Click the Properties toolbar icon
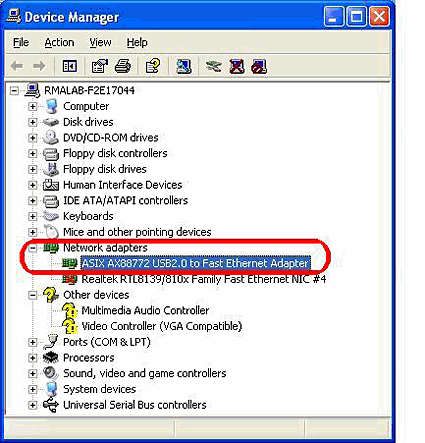425x443 pixels. (100, 66)
